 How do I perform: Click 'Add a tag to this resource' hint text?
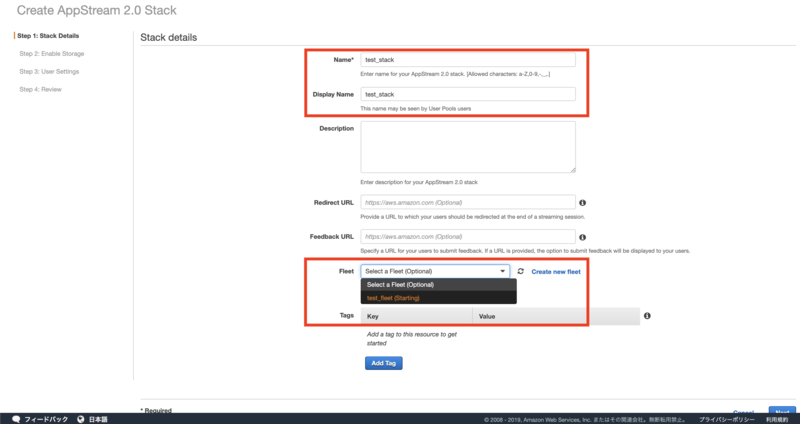[x=412, y=339]
